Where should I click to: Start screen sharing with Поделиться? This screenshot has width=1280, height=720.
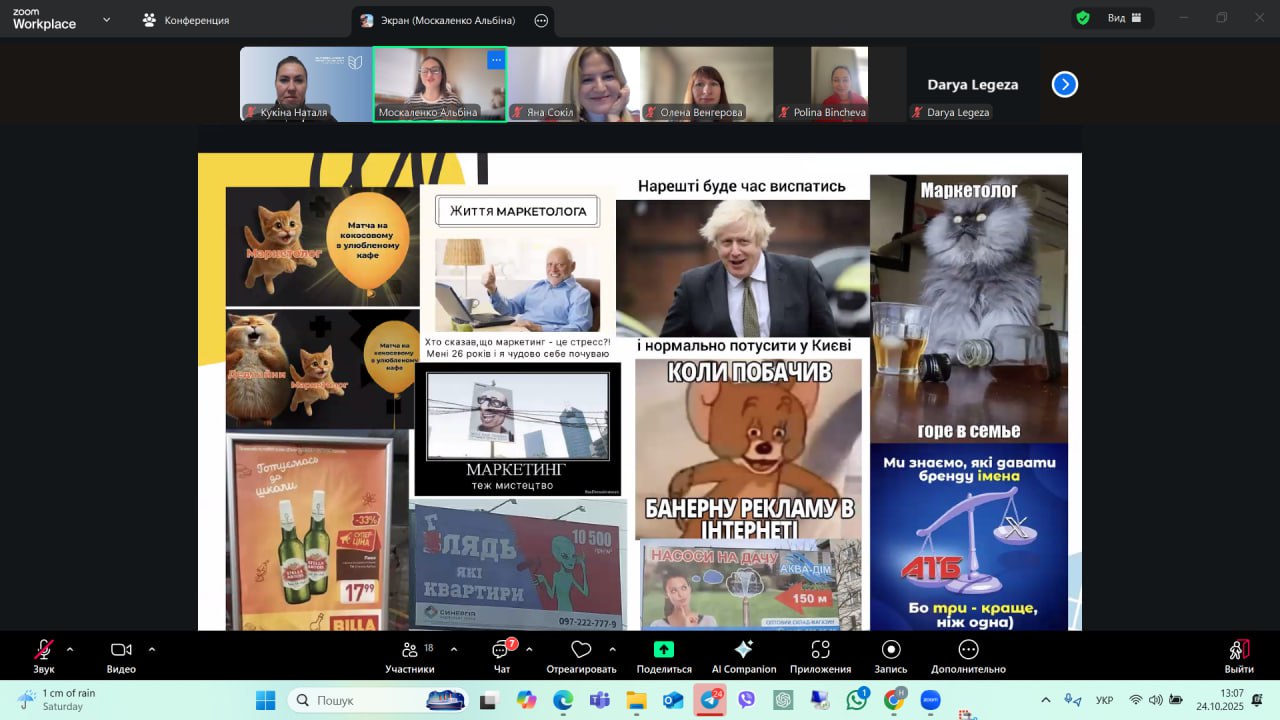[x=664, y=657]
